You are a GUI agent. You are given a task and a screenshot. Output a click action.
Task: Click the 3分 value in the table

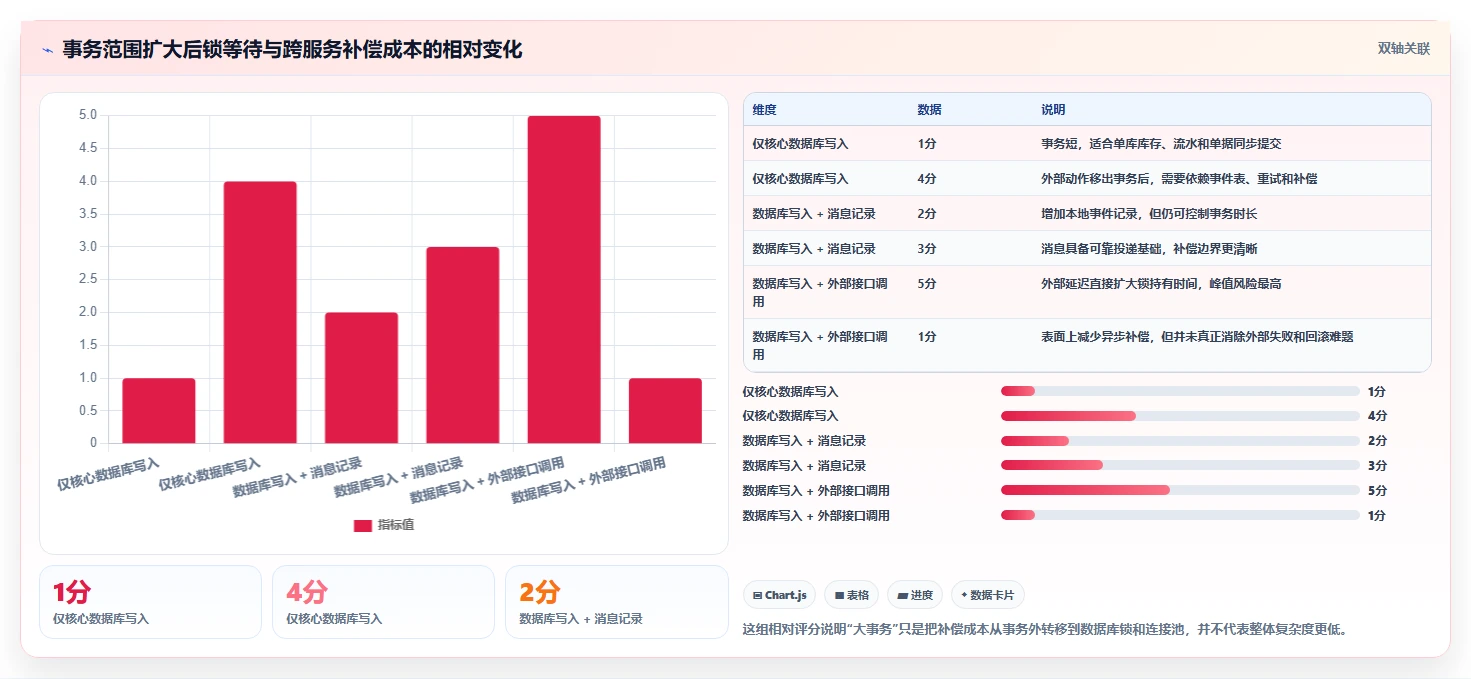(x=927, y=249)
